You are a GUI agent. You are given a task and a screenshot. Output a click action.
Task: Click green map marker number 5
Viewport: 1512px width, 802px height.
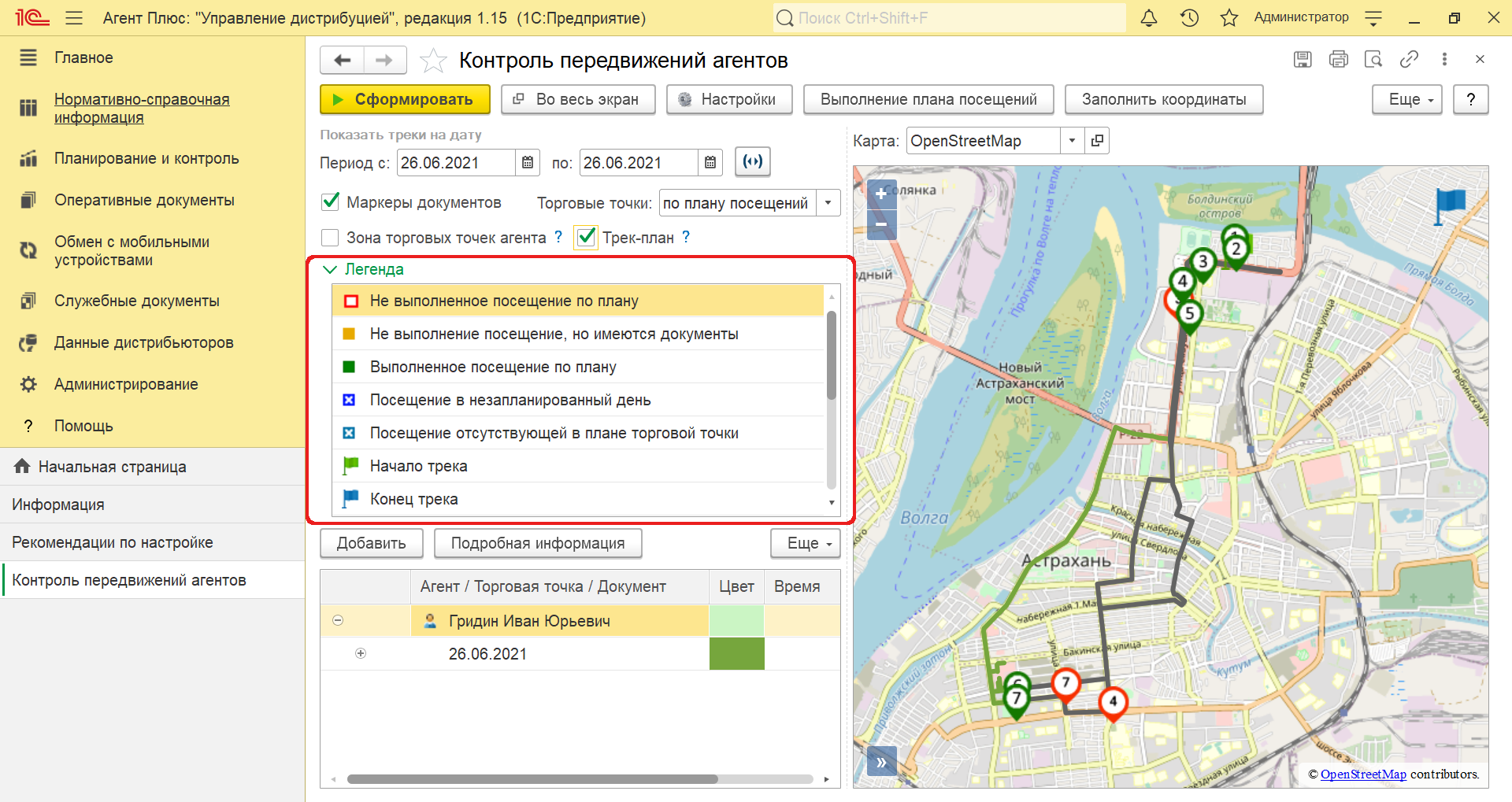tap(1190, 316)
